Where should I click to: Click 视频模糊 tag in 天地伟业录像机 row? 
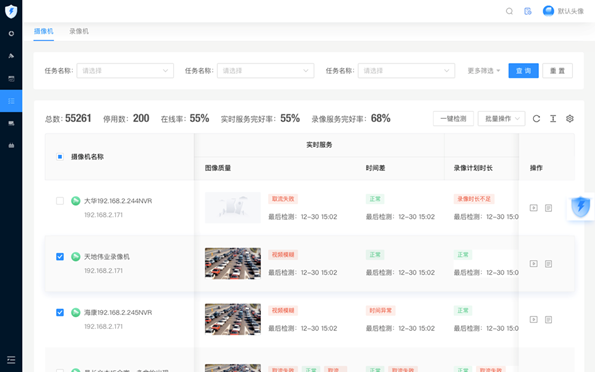coord(283,255)
